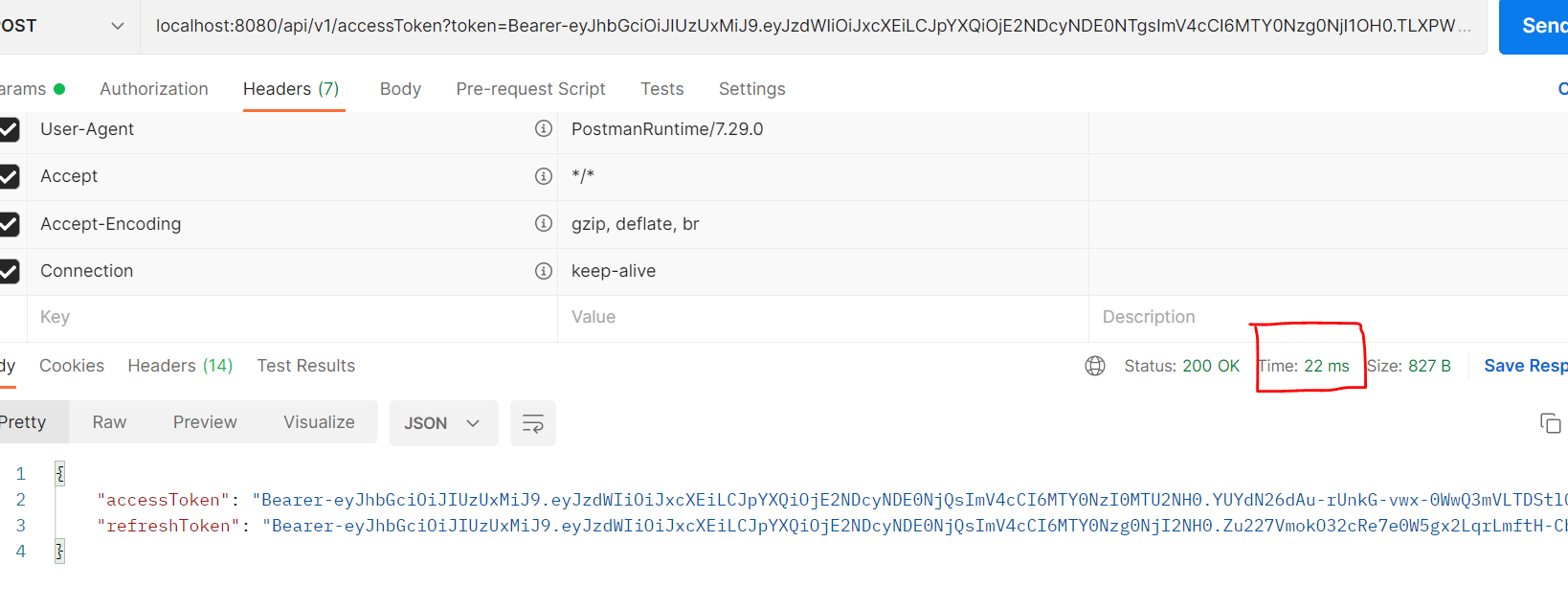The image size is (1568, 609).
Task: Disable the Connection keep-alive header
Action: pyautogui.click(x=10, y=271)
